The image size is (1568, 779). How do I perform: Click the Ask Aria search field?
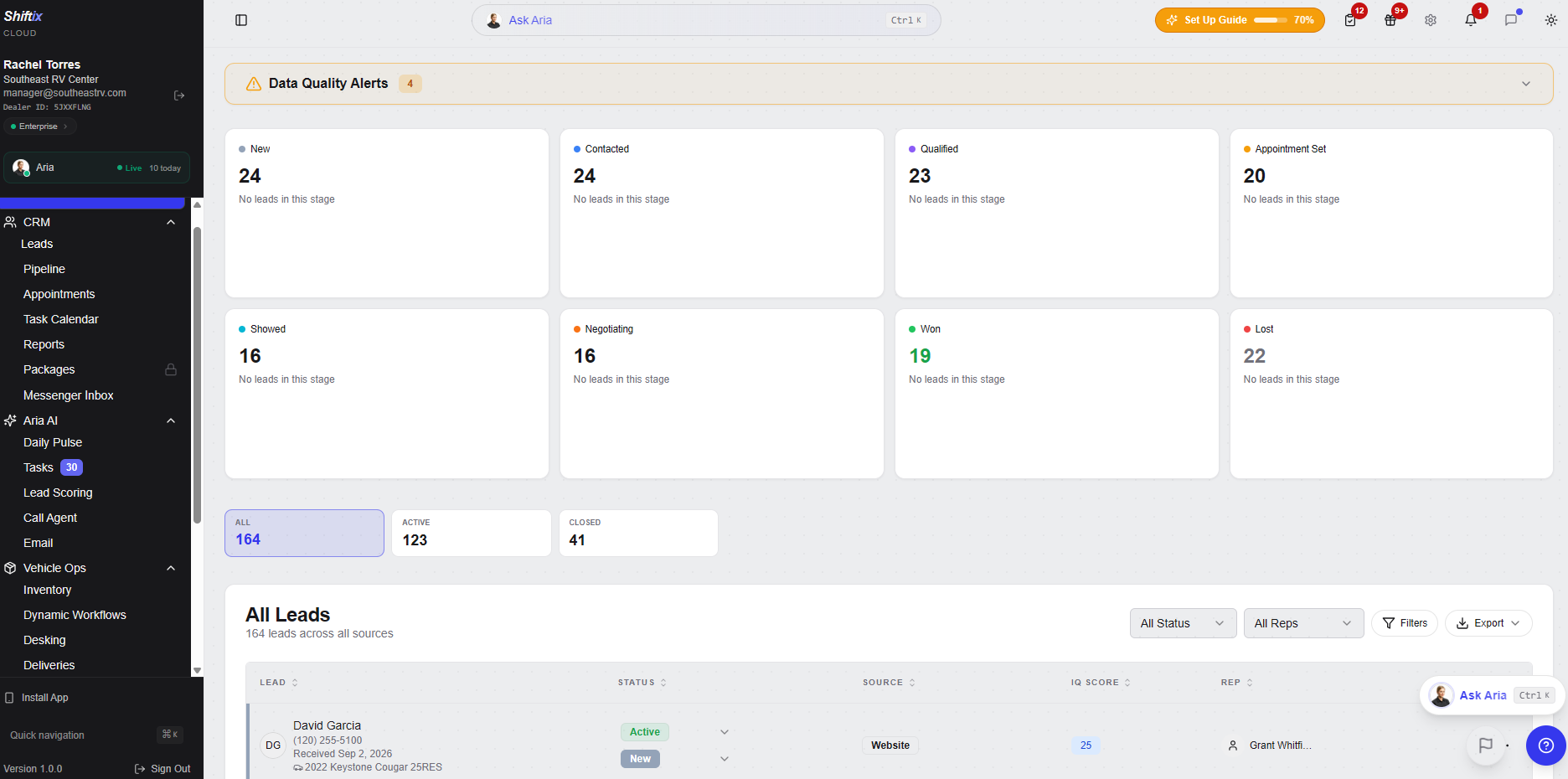[706, 20]
